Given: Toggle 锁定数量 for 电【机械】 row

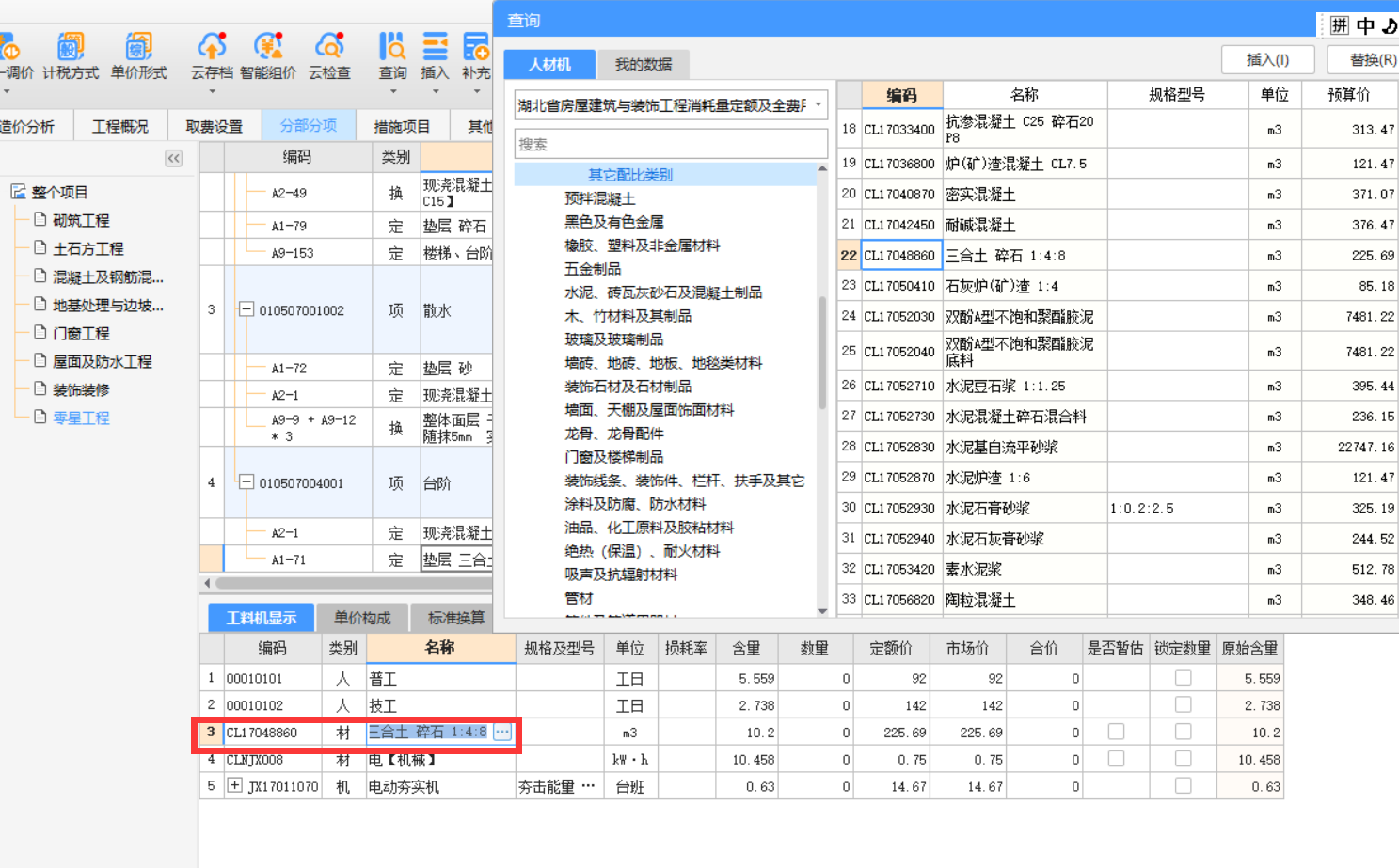Looking at the screenshot, I should (1184, 758).
